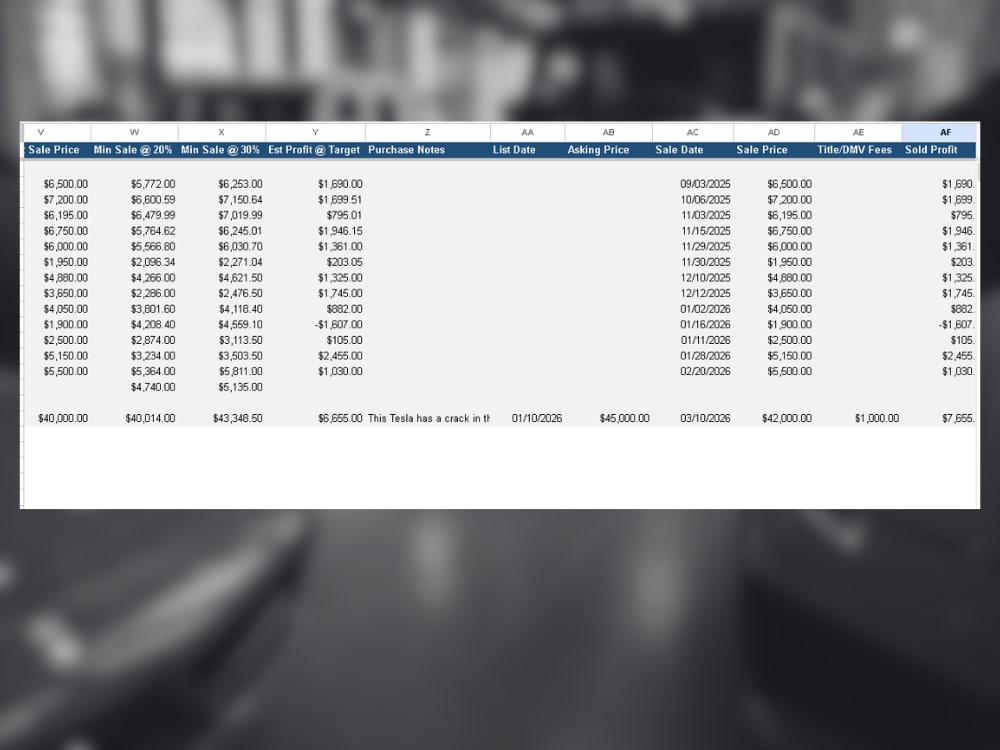Select the $7,655 sold profit cell

click(939, 418)
